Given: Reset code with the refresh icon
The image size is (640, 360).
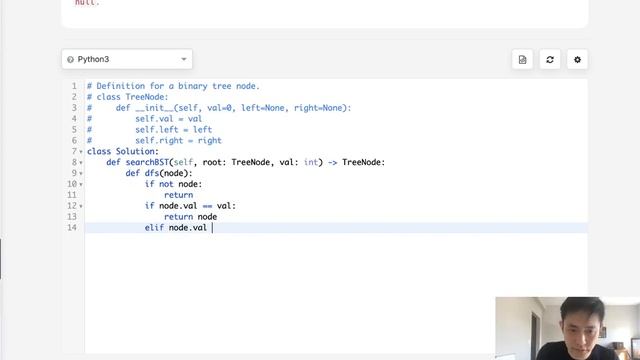Looking at the screenshot, I should pos(550,60).
